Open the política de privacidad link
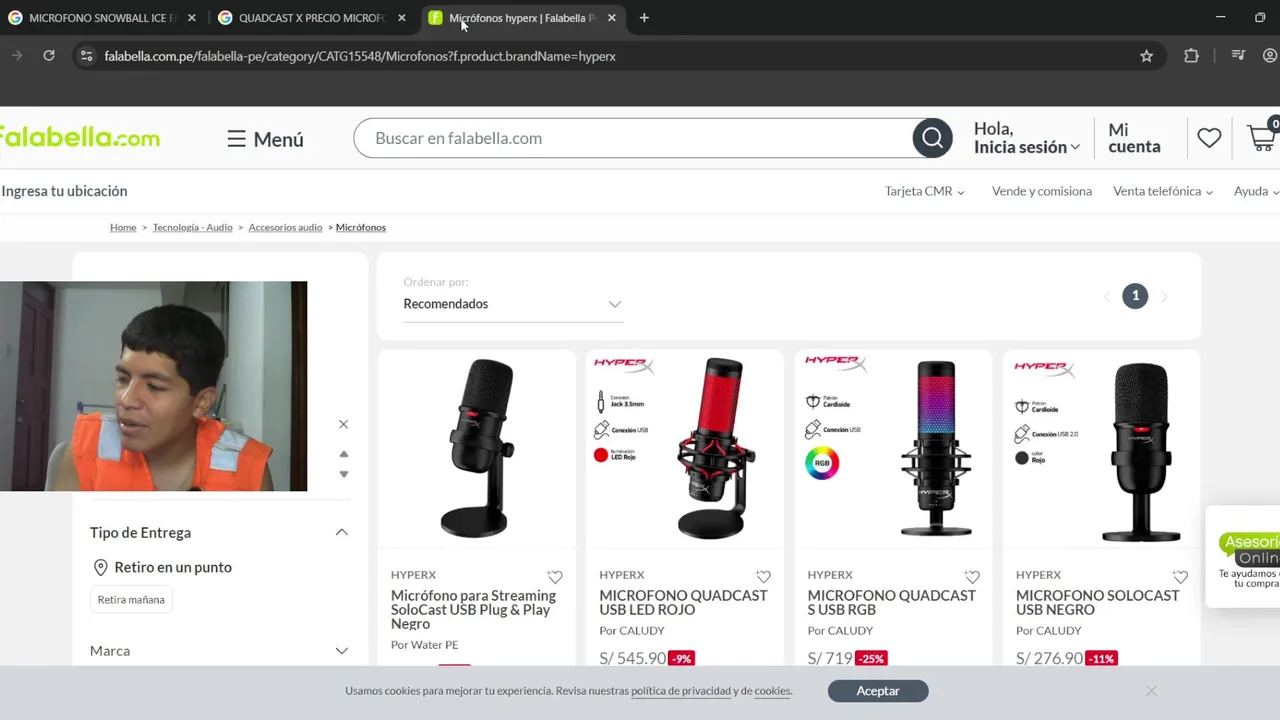The image size is (1280, 720). tap(680, 691)
